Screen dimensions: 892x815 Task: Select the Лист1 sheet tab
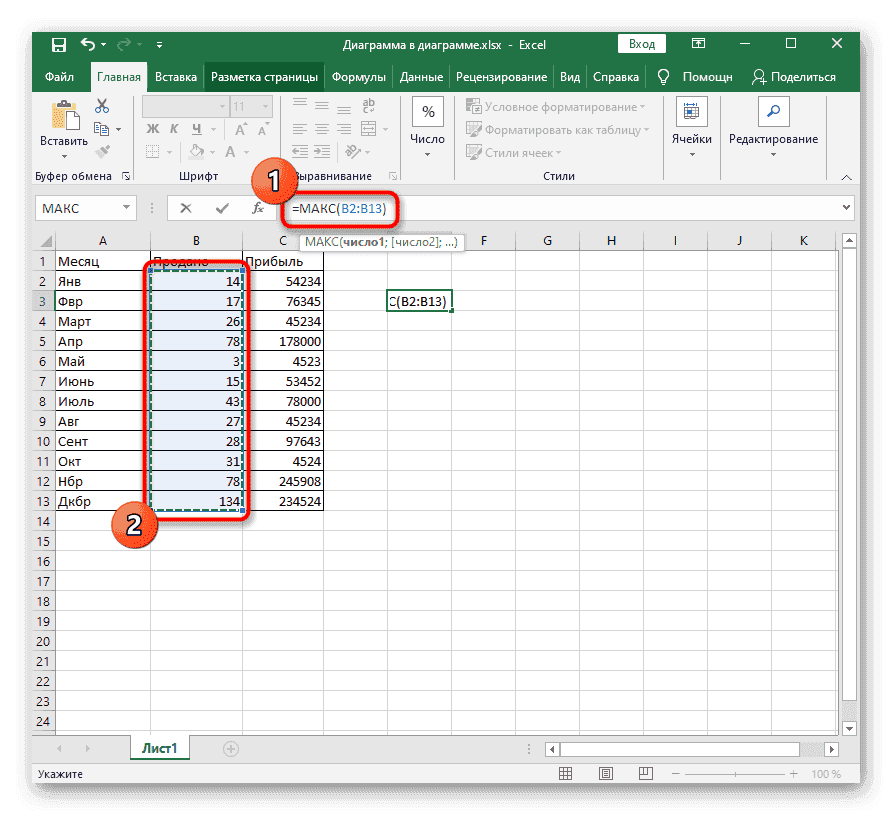tap(158, 748)
